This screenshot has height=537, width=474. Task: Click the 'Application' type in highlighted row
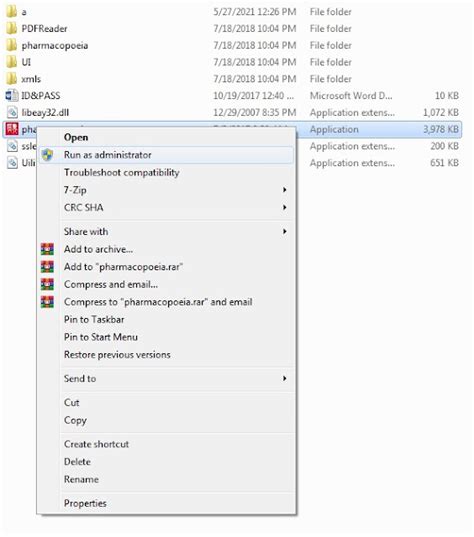point(334,129)
